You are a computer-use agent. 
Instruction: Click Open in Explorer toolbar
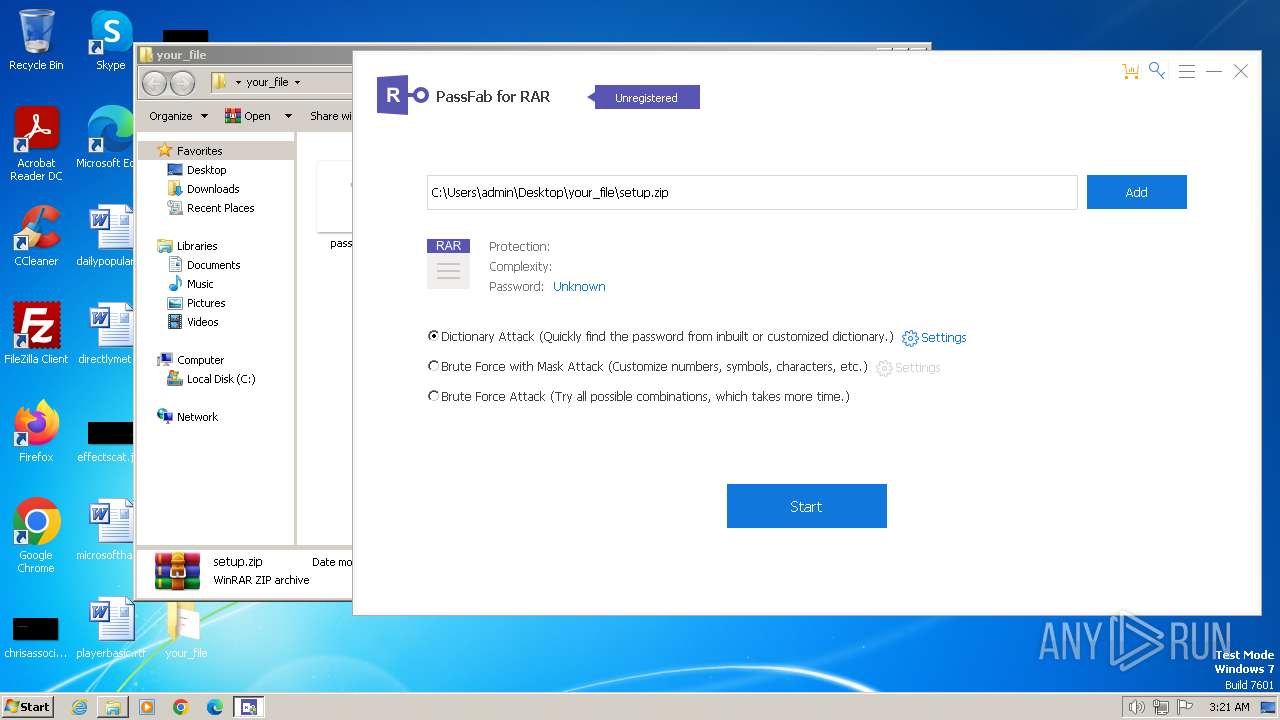tap(248, 116)
